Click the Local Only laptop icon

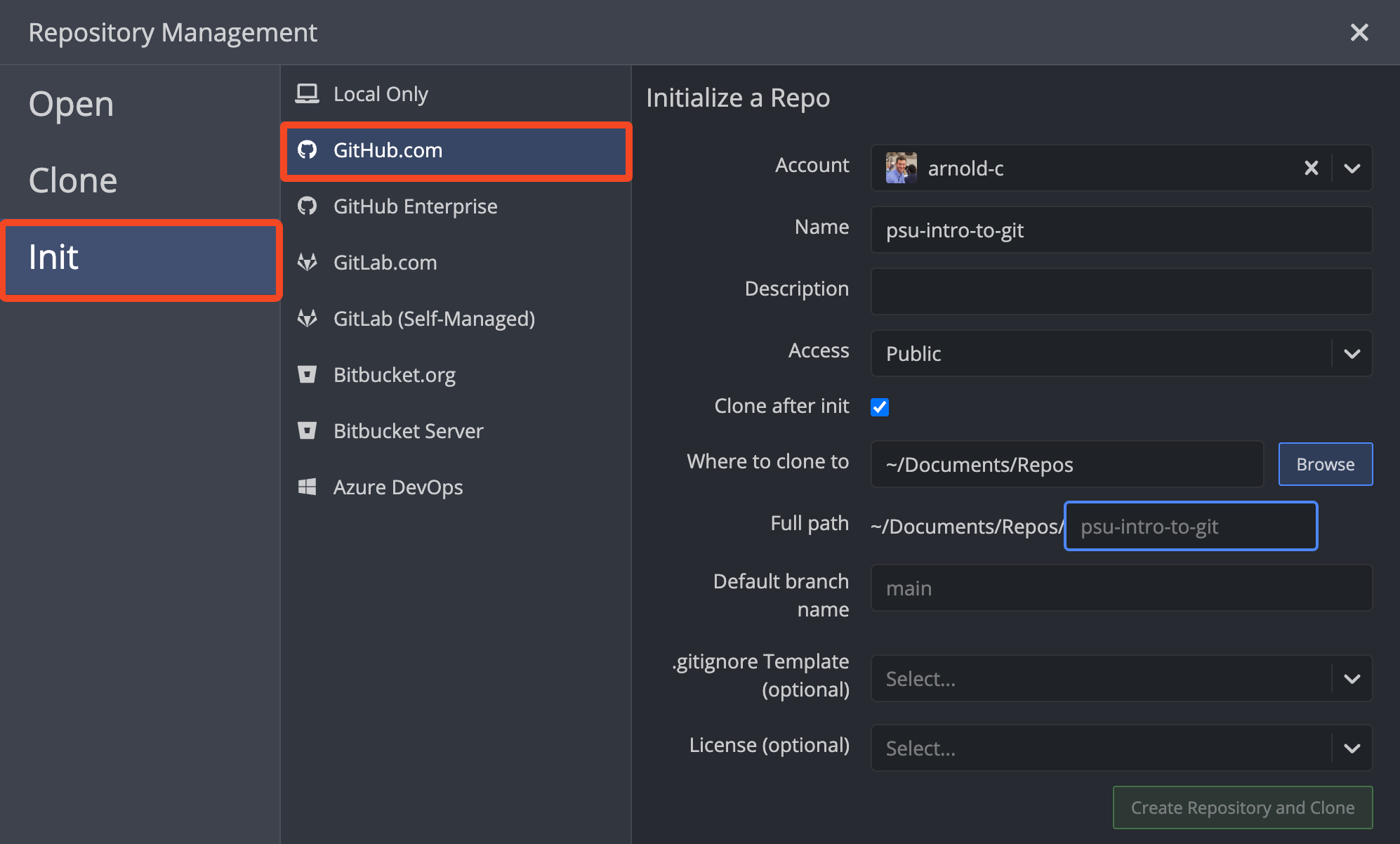pos(307,93)
